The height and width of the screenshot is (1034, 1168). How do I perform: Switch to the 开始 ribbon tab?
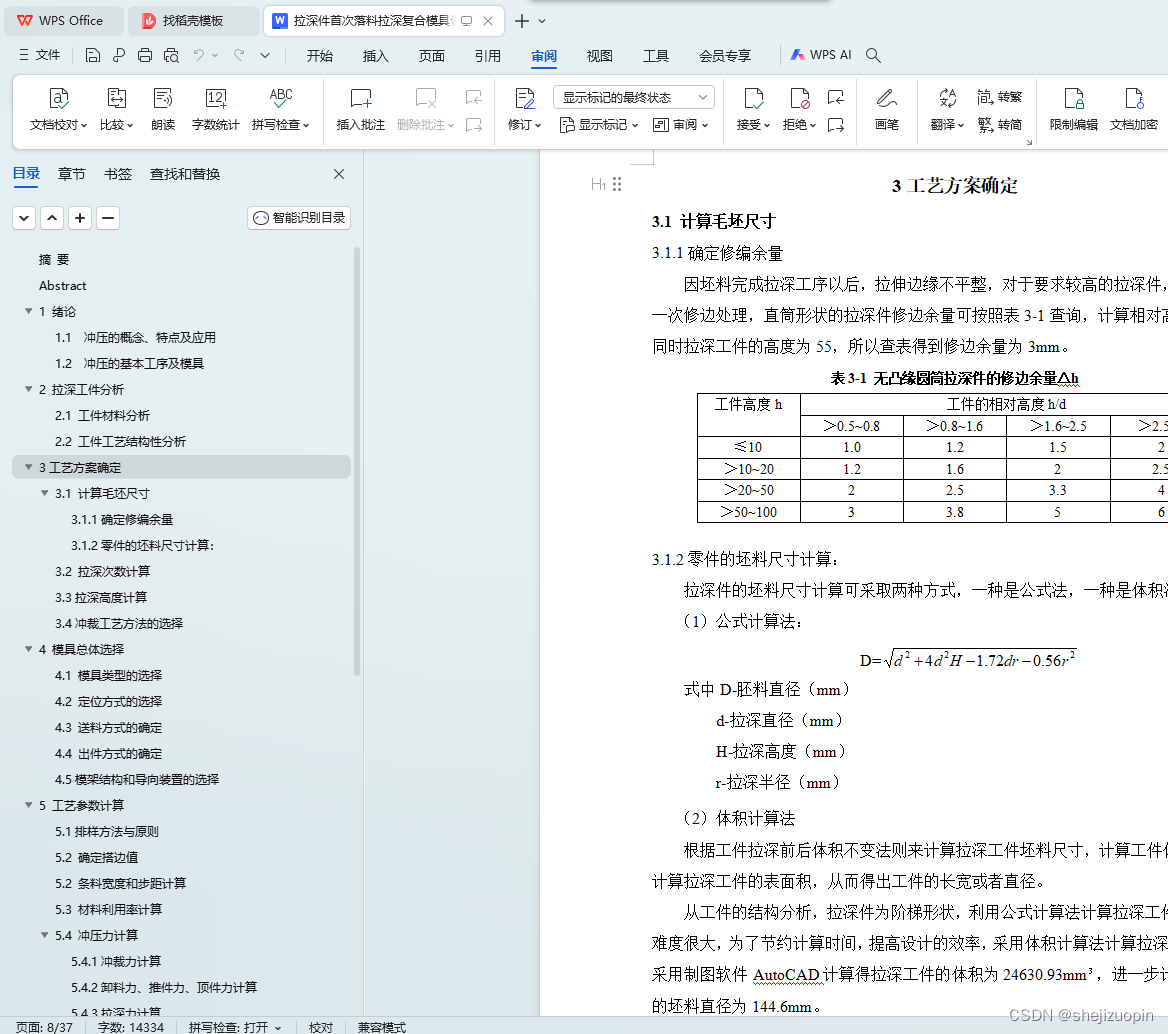coord(320,56)
